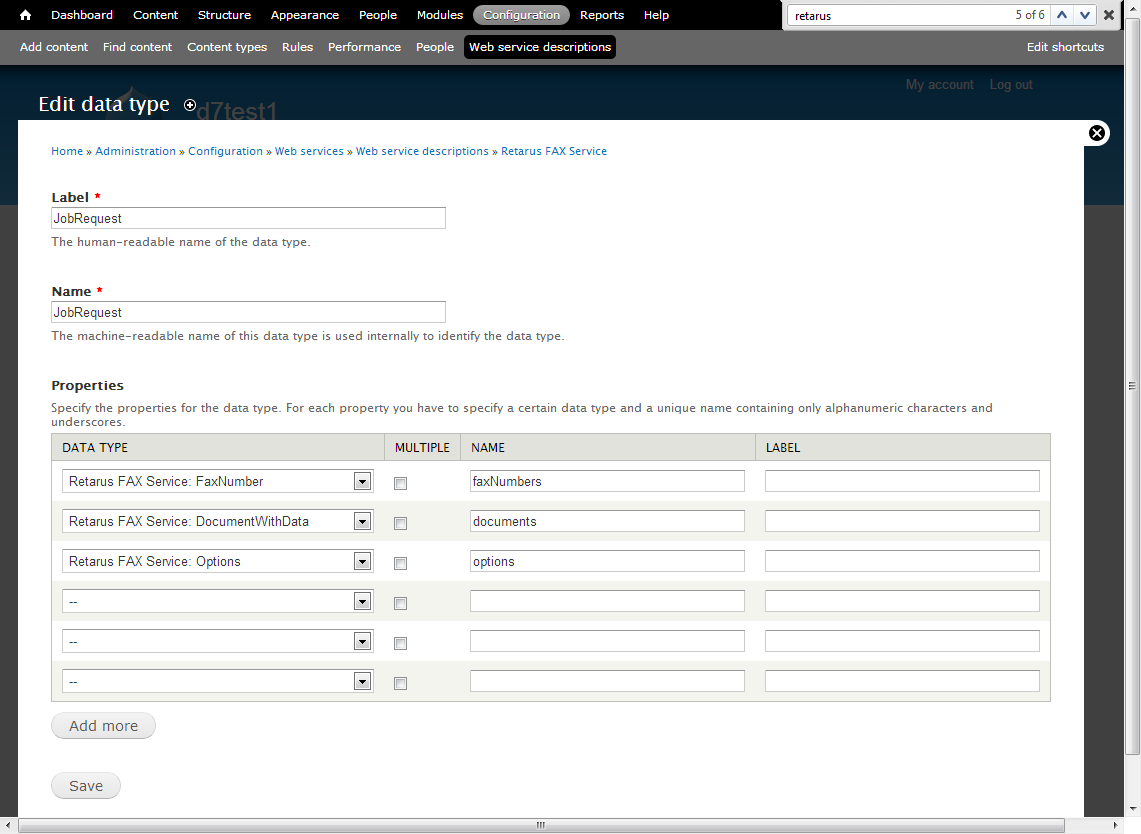Open data type dropdown in fifth row

click(218, 641)
